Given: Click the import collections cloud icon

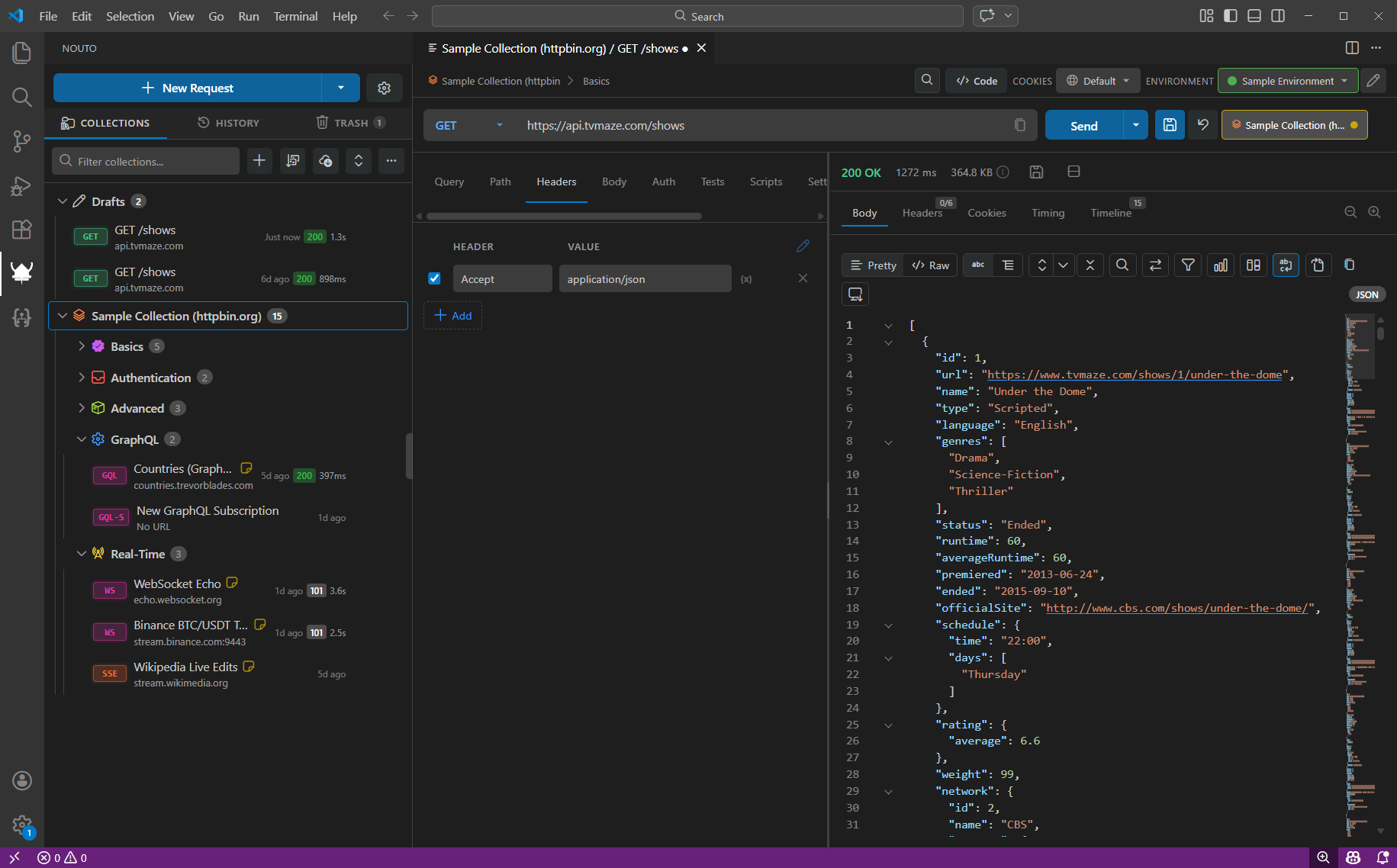Looking at the screenshot, I should click(326, 160).
